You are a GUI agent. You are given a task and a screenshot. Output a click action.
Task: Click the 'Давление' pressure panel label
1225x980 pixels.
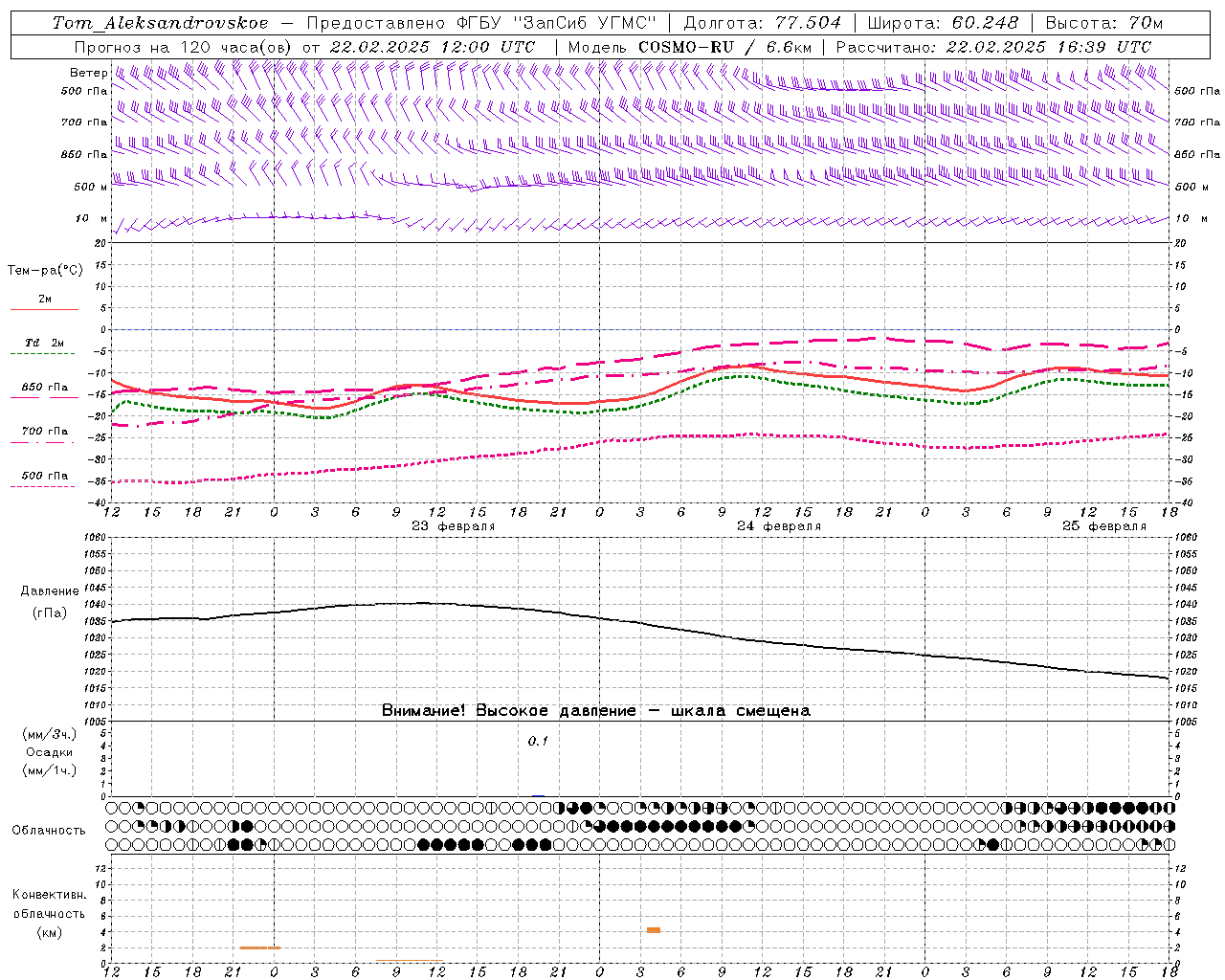(50, 591)
